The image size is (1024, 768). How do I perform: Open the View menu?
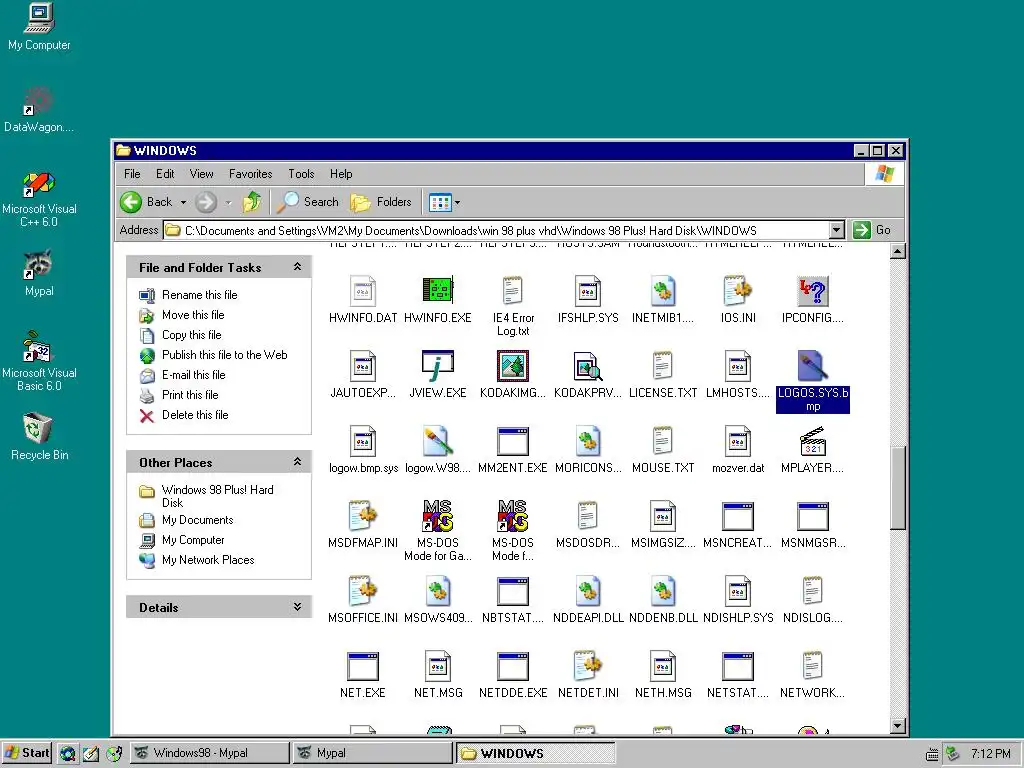coord(201,174)
